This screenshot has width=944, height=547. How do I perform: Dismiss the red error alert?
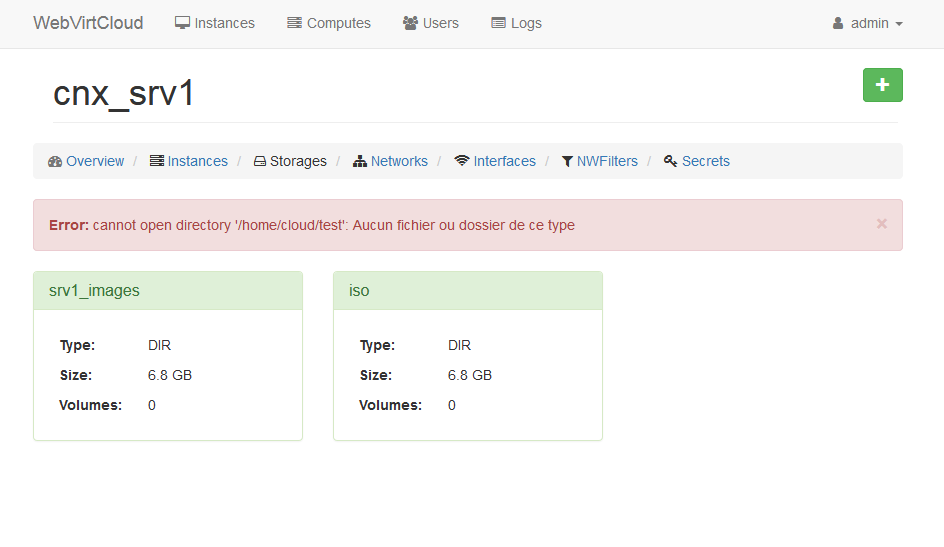(881, 224)
